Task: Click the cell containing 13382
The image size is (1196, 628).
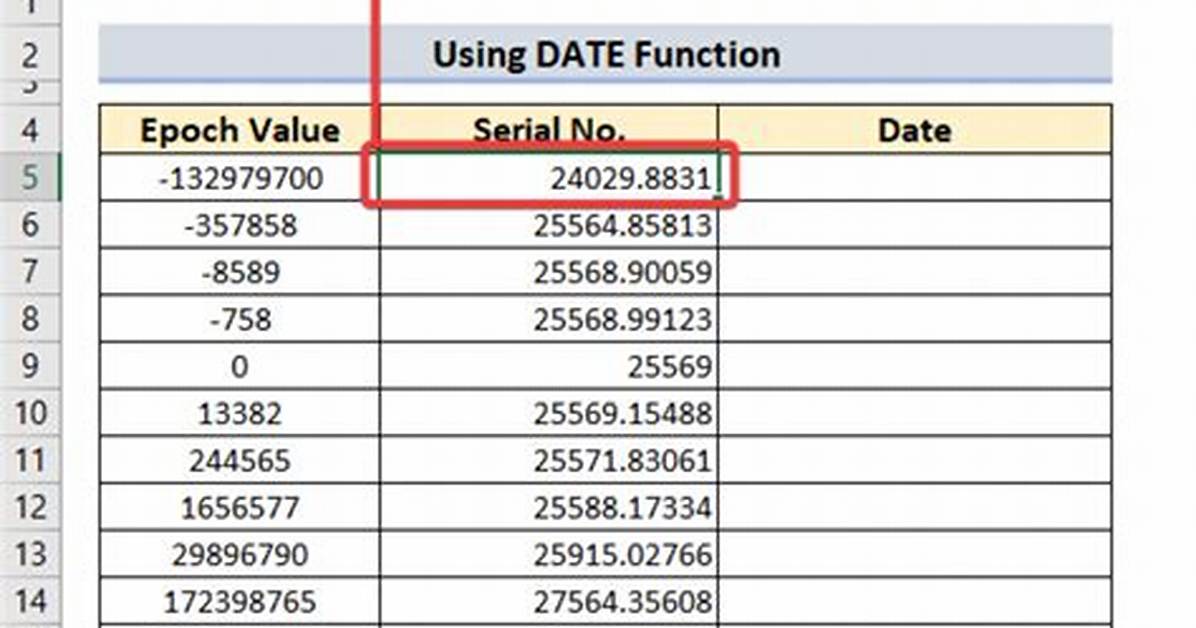Action: point(240,413)
